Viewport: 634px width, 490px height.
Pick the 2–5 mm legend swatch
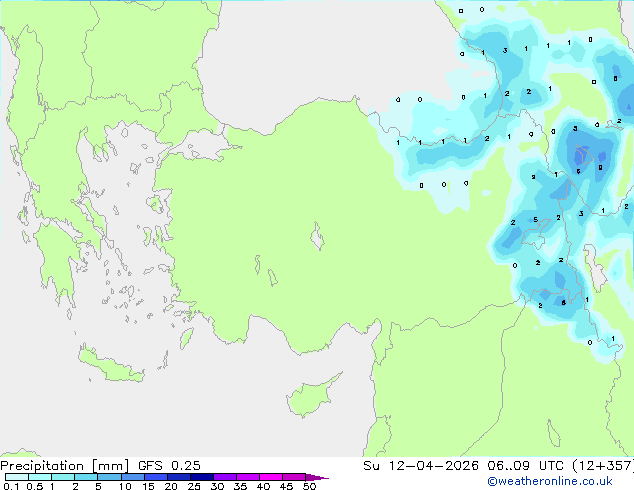point(86,477)
